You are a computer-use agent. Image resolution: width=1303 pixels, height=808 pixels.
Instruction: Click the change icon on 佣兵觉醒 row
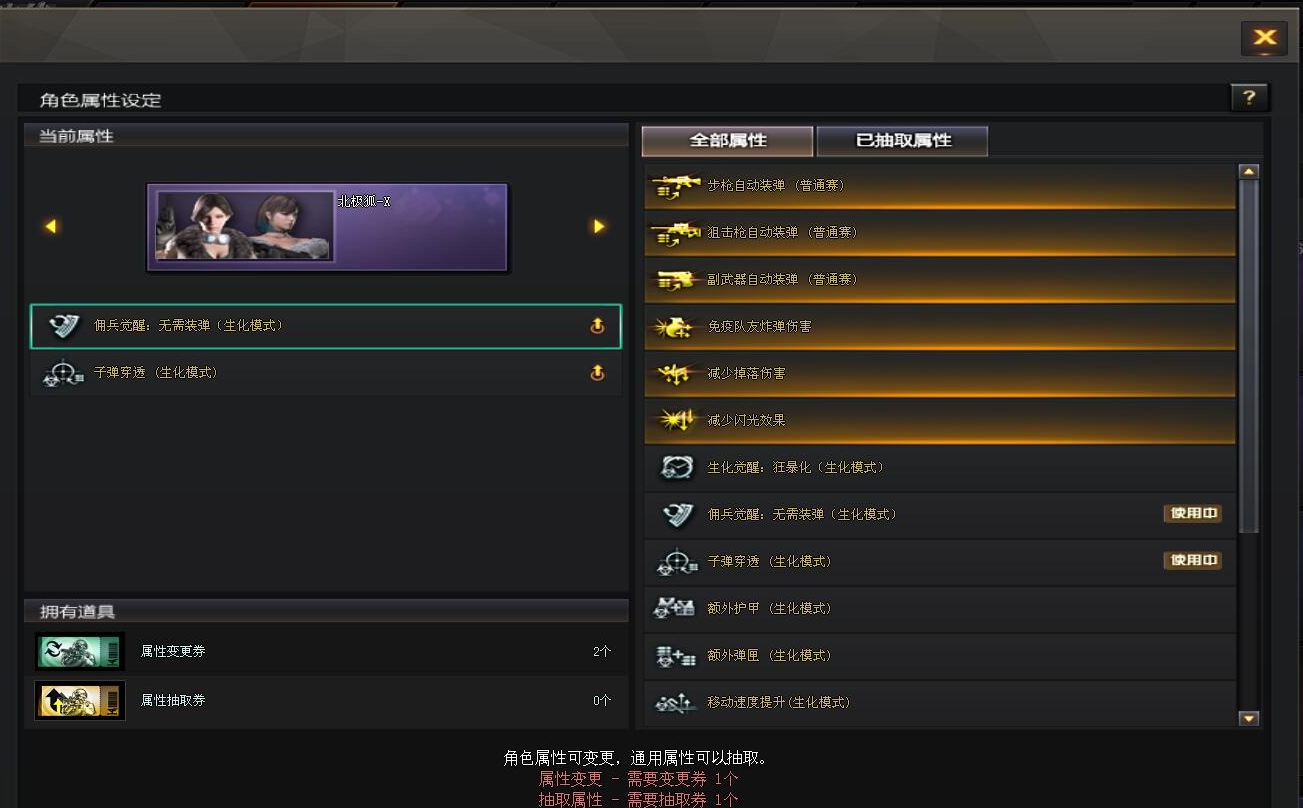point(597,326)
